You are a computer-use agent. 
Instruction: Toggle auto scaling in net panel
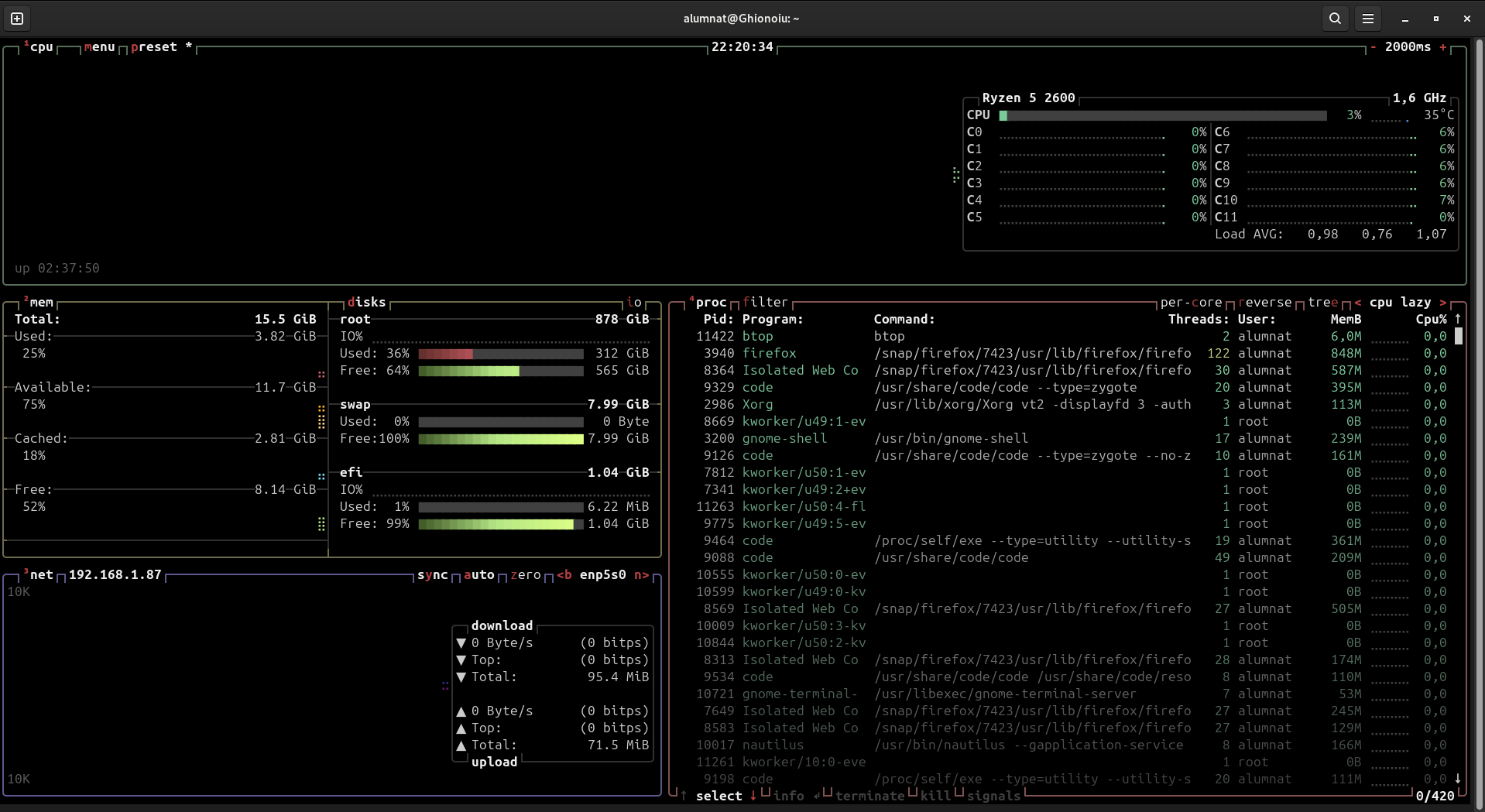(x=478, y=575)
